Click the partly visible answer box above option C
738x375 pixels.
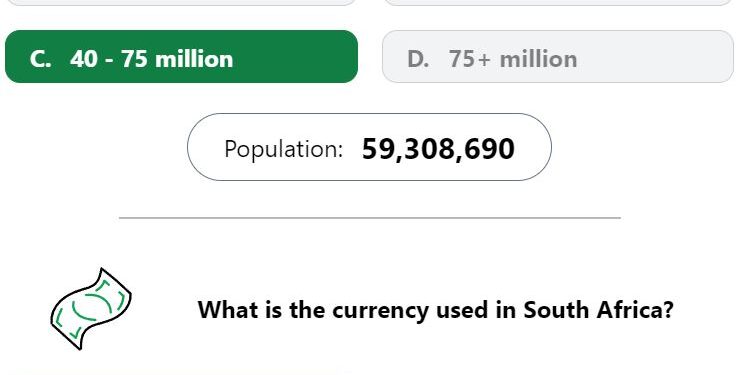(x=181, y=2)
